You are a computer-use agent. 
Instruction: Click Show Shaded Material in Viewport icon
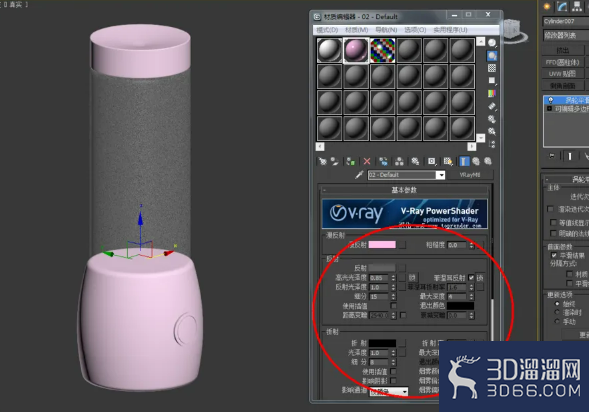[448, 161]
